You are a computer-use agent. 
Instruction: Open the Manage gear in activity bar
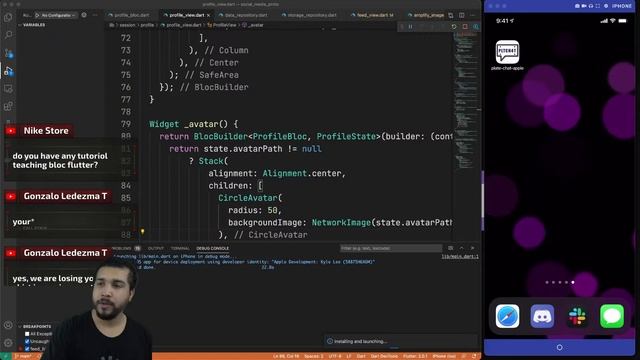(x=8, y=343)
